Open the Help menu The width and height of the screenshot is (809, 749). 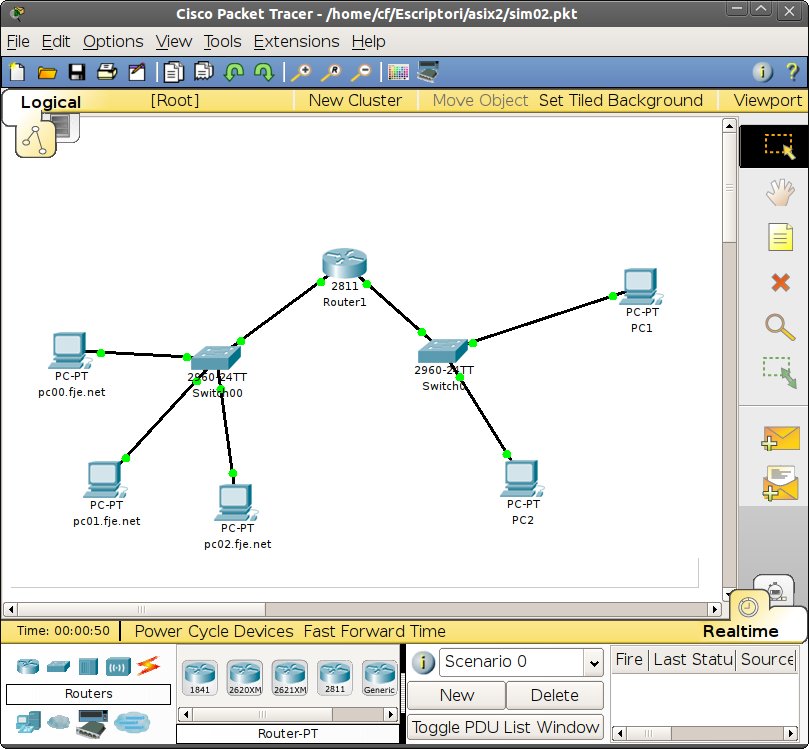[368, 41]
